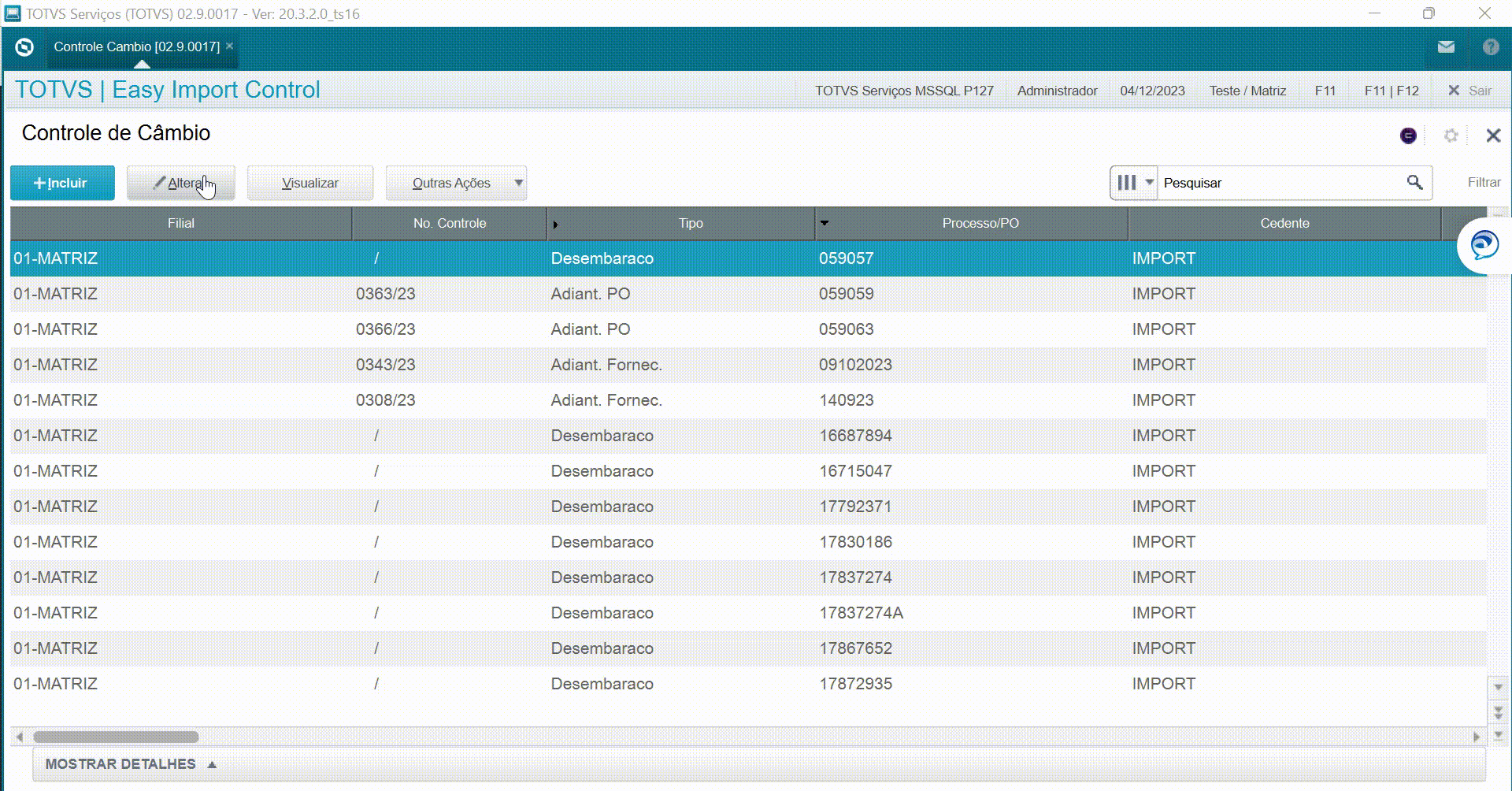Select the row with Processo 17837274A

[x=748, y=613]
